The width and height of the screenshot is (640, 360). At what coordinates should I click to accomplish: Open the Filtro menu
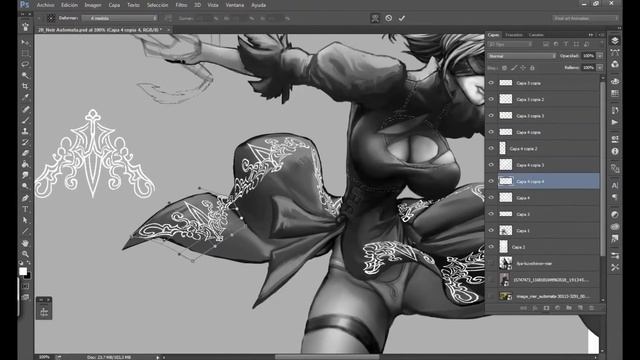[181, 5]
